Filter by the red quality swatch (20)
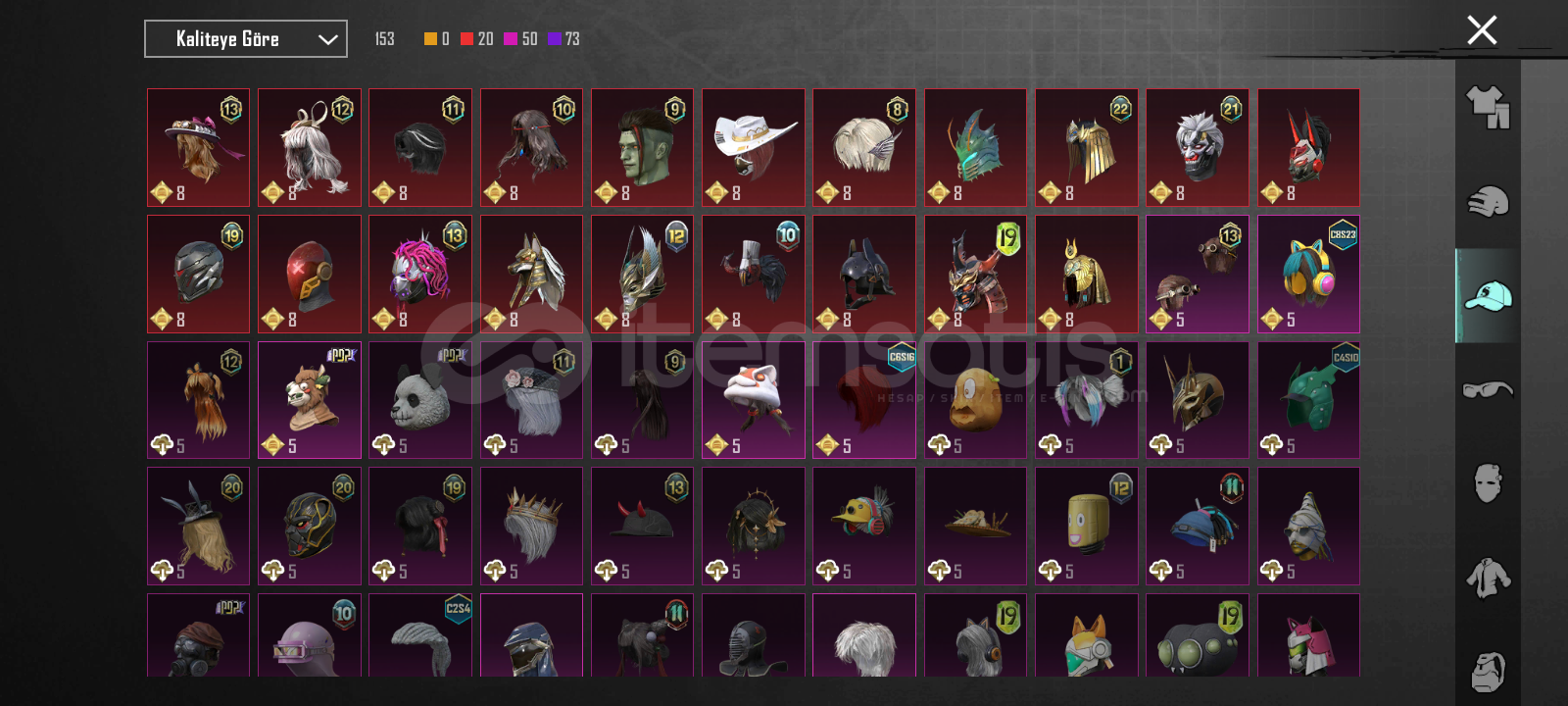 [477, 39]
